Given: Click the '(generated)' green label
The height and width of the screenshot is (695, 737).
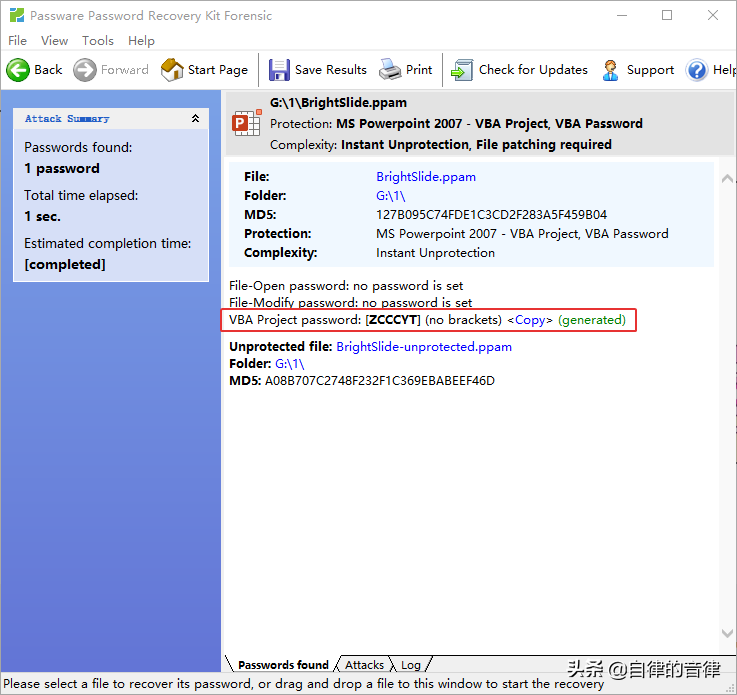Looking at the screenshot, I should pos(592,320).
